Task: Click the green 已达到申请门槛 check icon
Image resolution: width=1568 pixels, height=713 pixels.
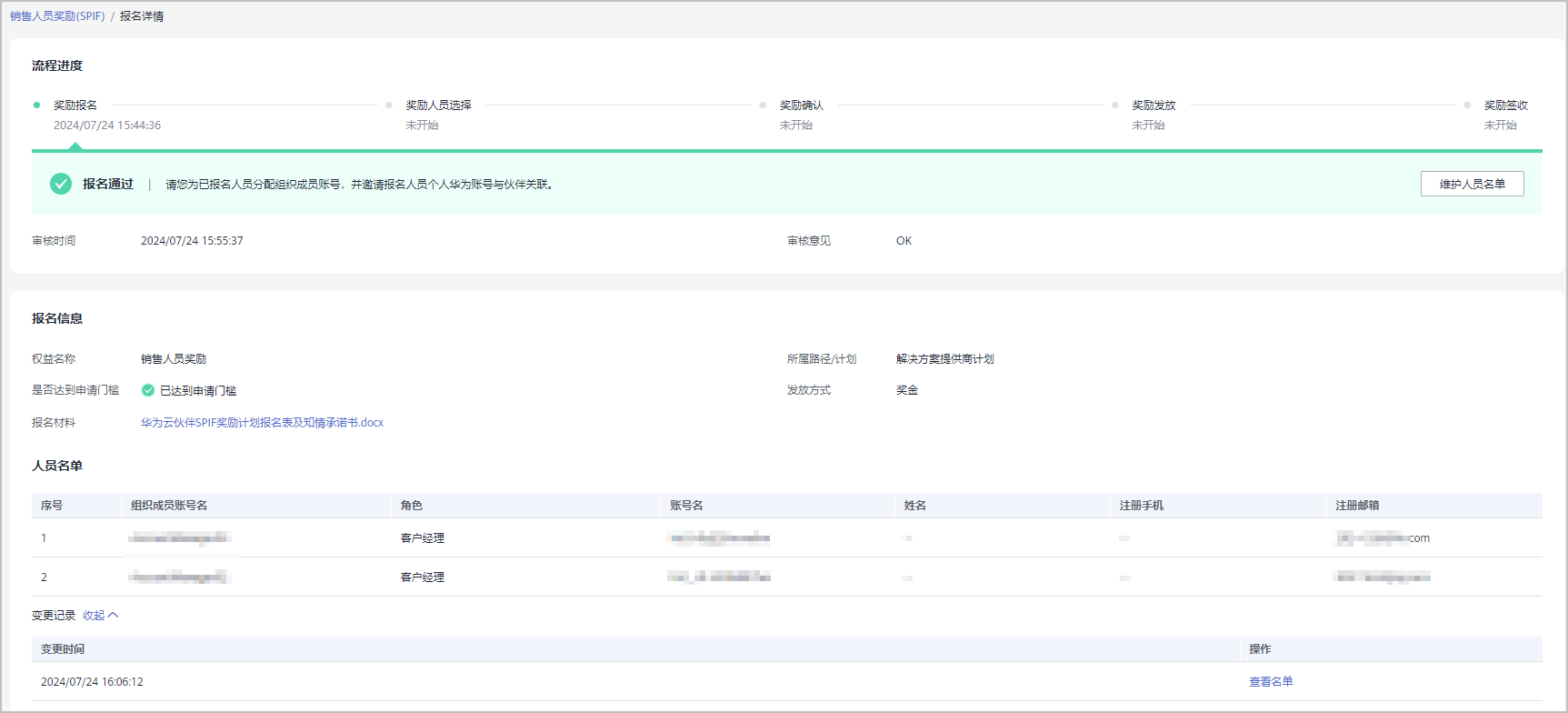Action: (x=148, y=390)
